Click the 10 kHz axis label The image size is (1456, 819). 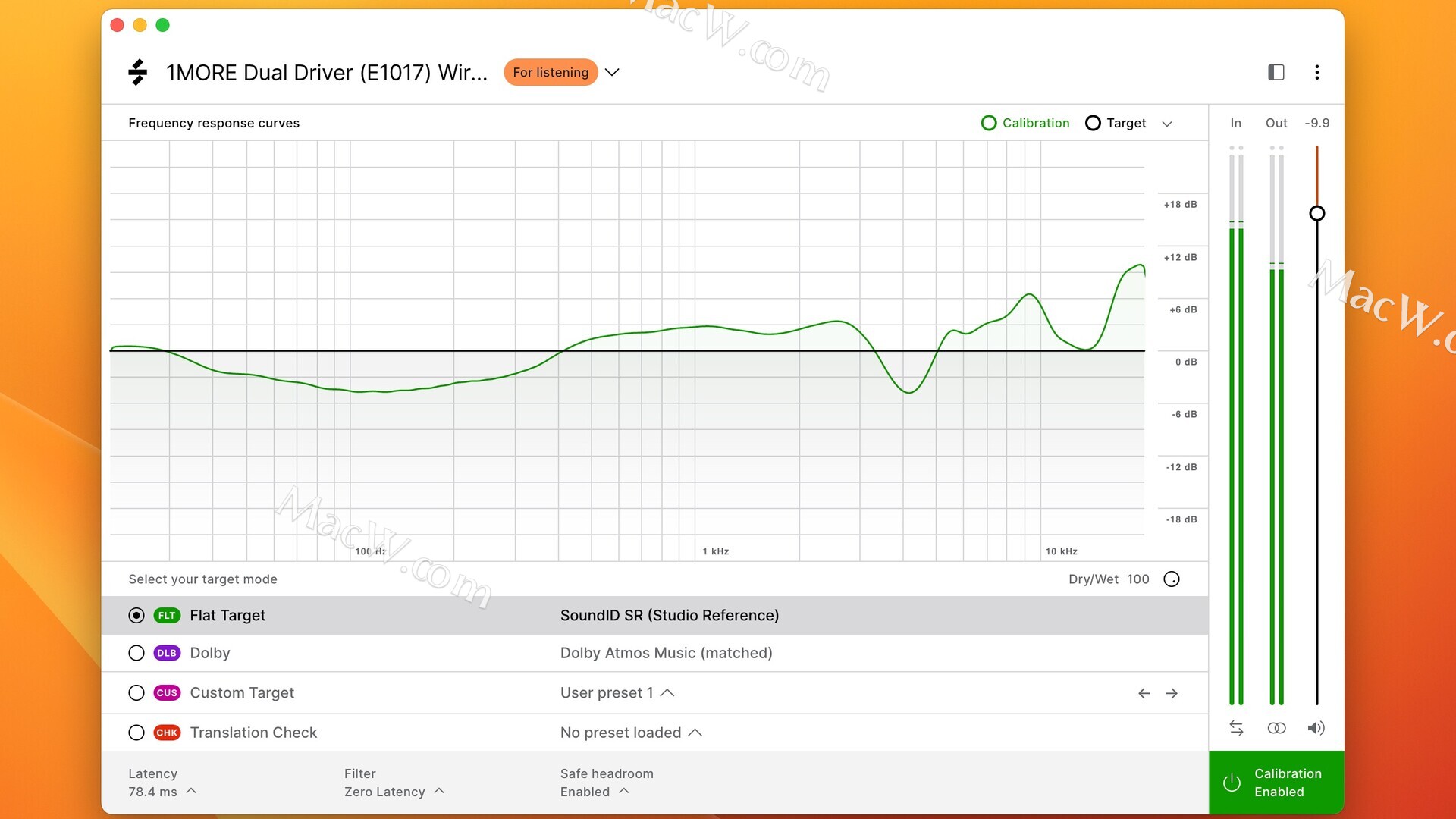click(x=1061, y=551)
